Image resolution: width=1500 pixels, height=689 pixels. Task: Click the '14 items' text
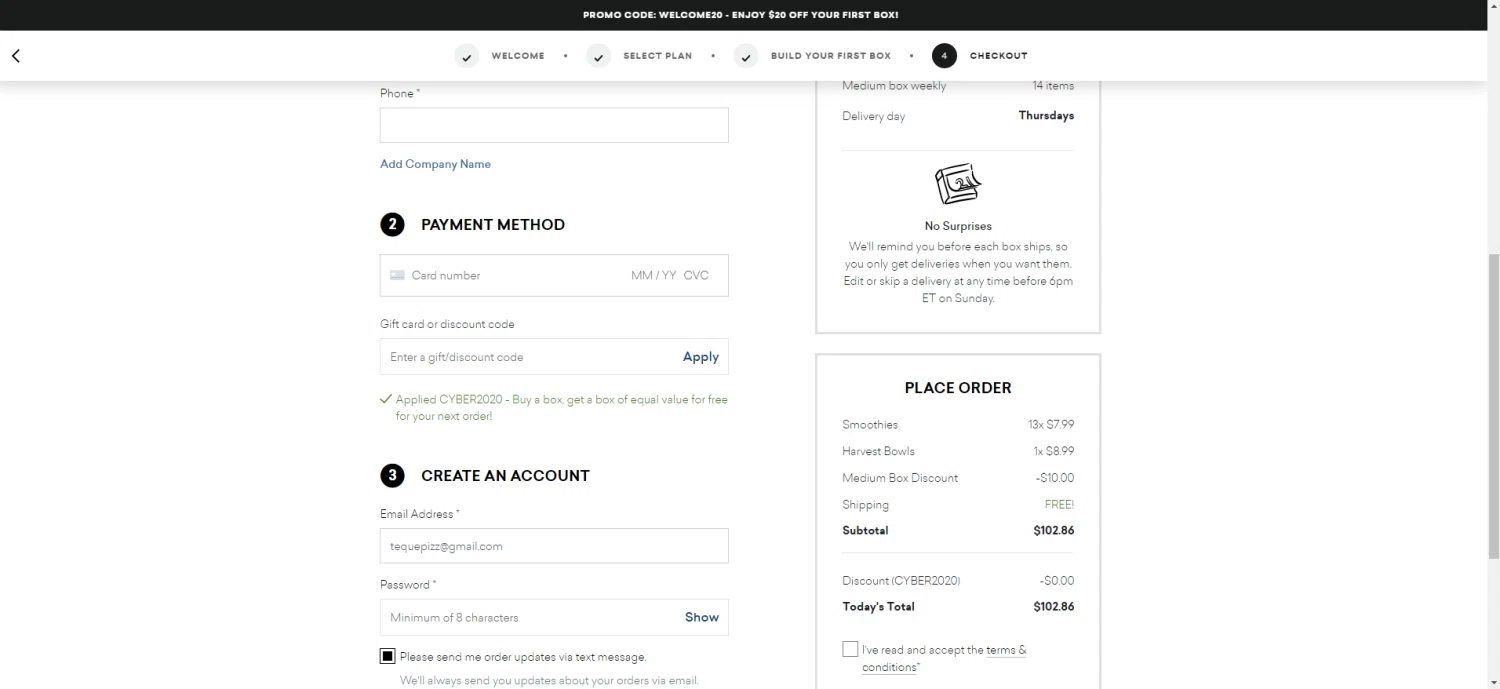click(x=1053, y=86)
